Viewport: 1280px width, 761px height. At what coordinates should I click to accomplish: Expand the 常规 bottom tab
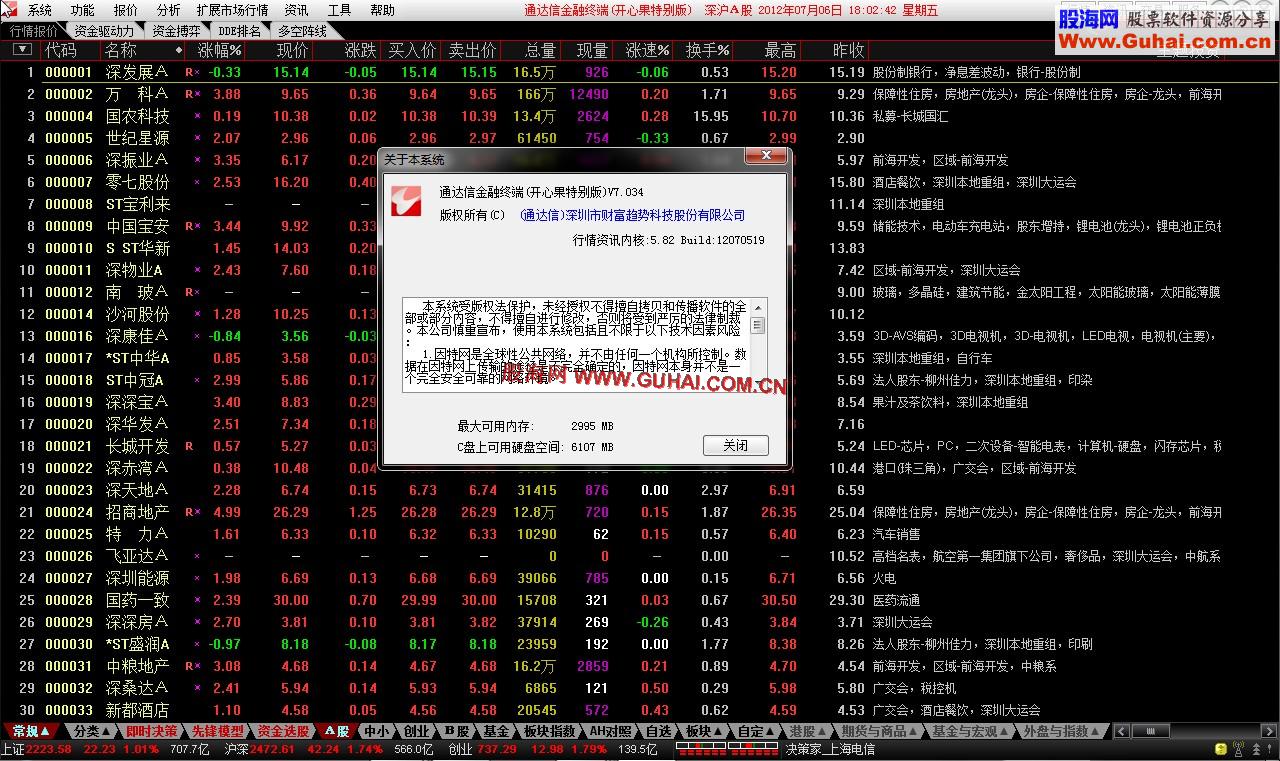[32, 732]
